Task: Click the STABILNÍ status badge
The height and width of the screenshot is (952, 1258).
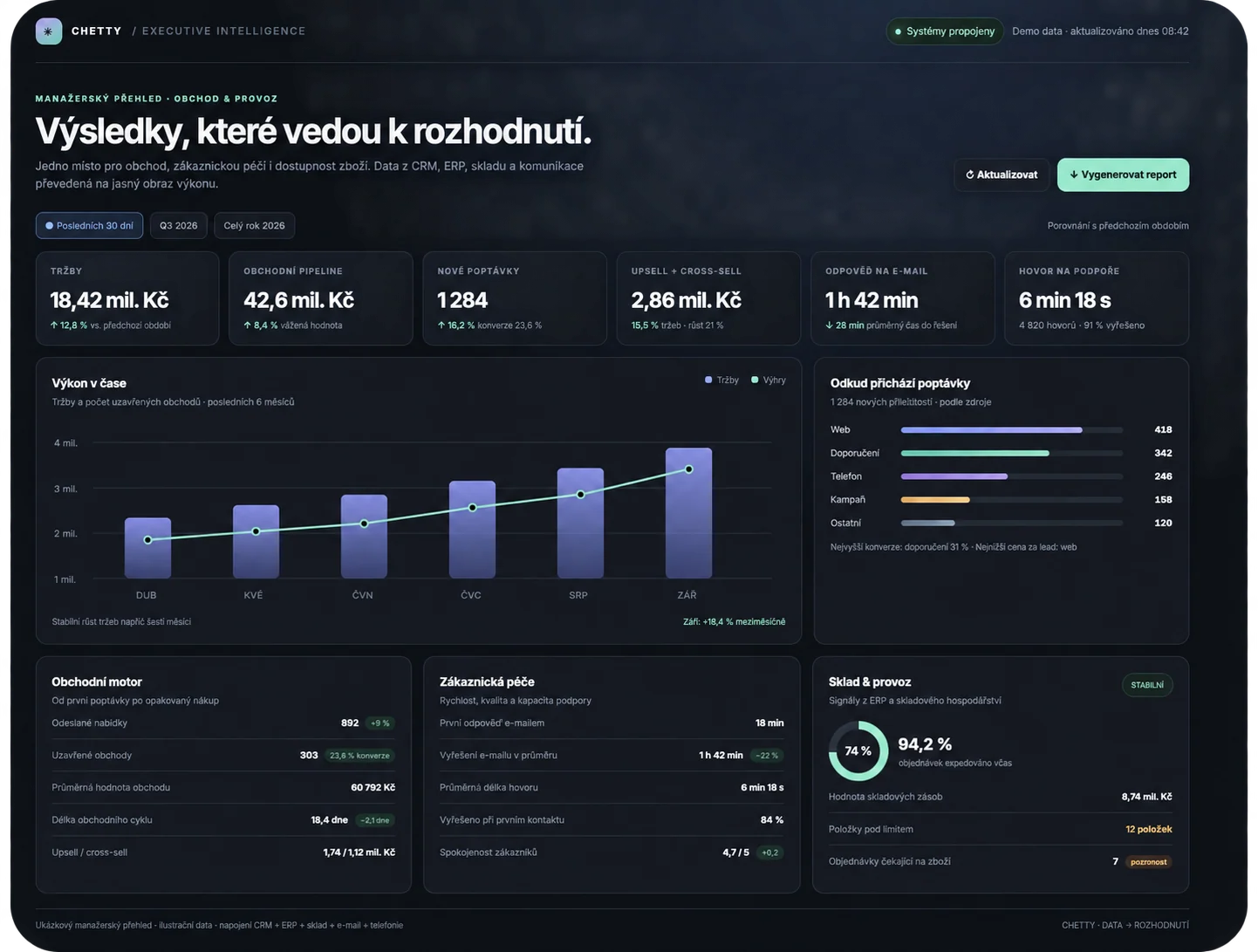Action: [1147, 685]
